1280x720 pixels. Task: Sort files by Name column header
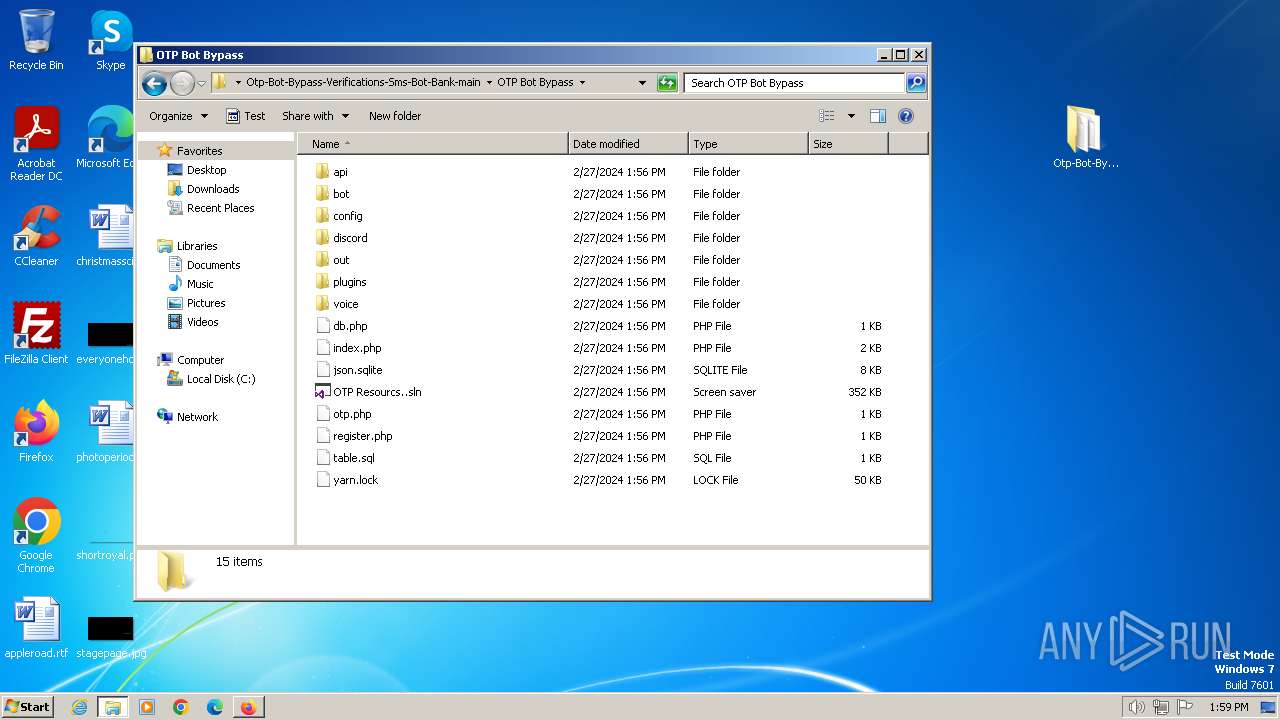[x=432, y=144]
